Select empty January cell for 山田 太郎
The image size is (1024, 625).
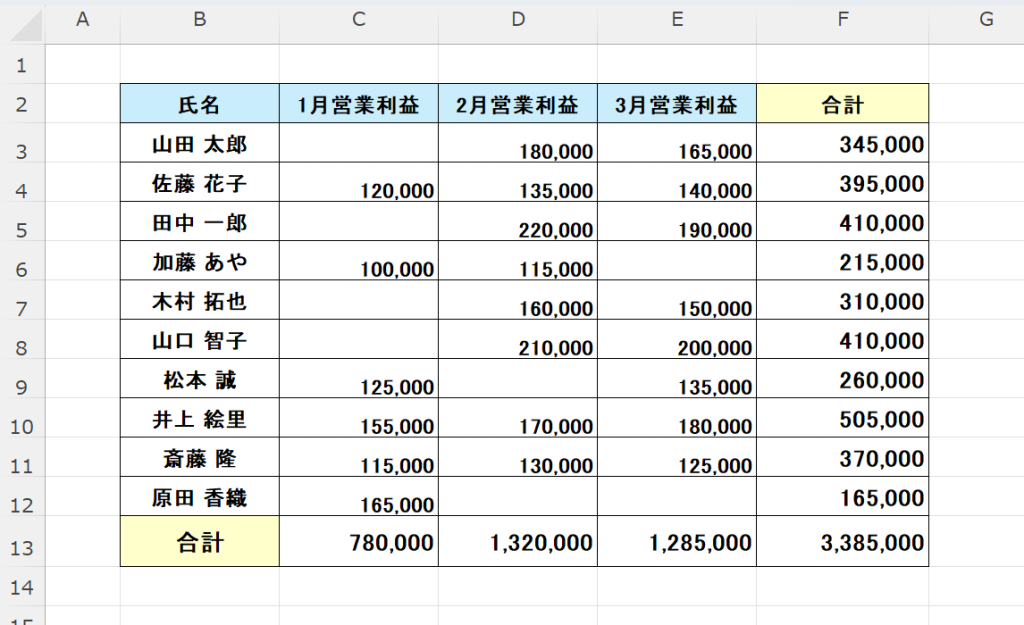358,144
